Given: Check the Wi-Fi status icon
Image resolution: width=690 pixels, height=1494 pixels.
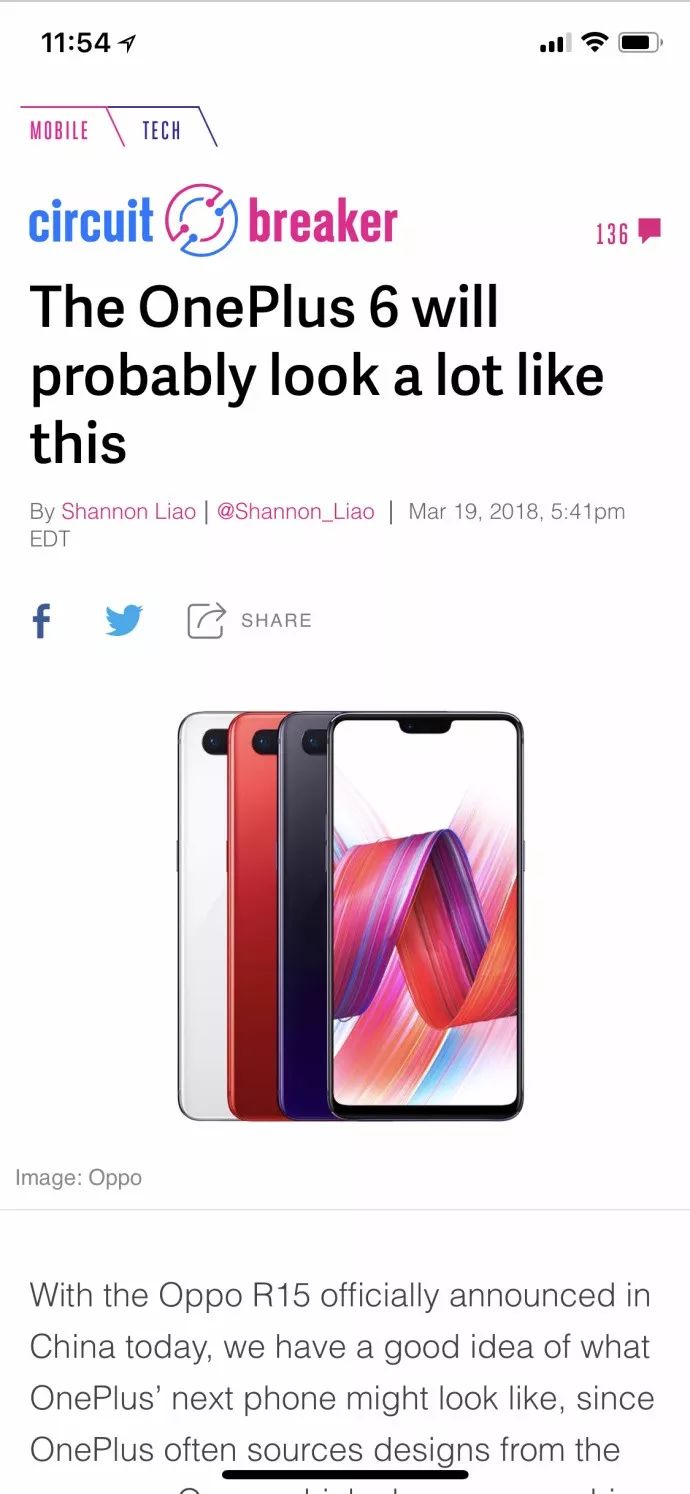Looking at the screenshot, I should [x=595, y=42].
